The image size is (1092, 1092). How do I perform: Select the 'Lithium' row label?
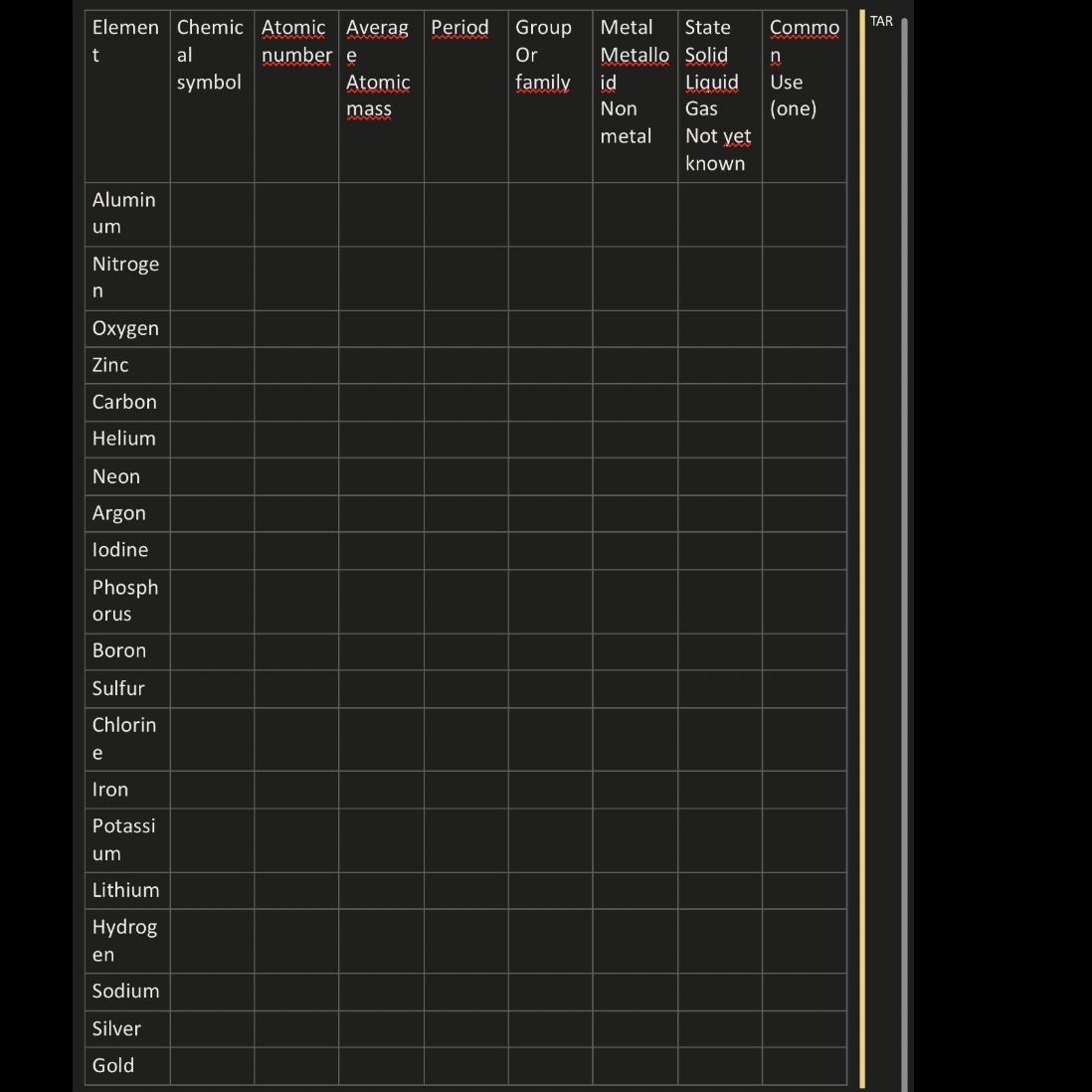pos(127,891)
